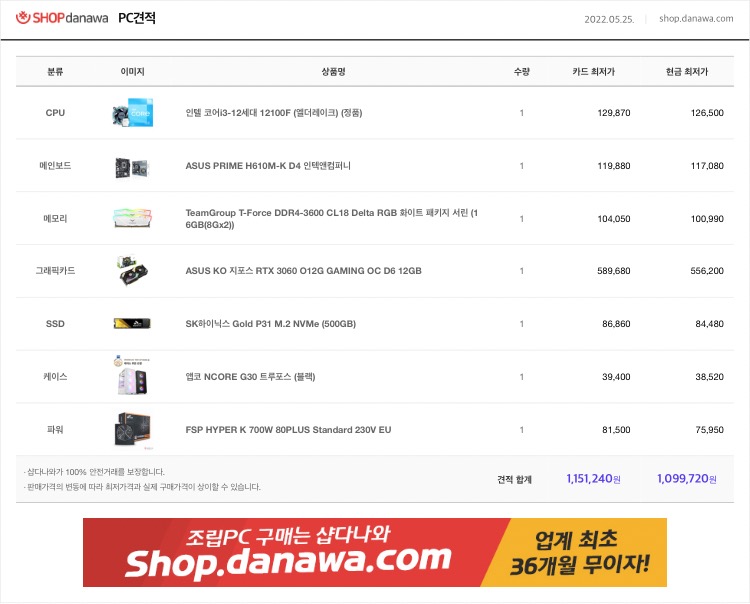
Task: Click SK hynix Gold P31 M.2 NVMe name
Action: coord(271,324)
